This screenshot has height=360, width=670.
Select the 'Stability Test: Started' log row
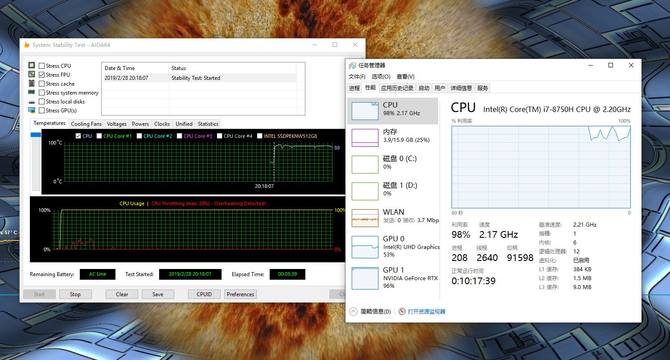(199, 78)
